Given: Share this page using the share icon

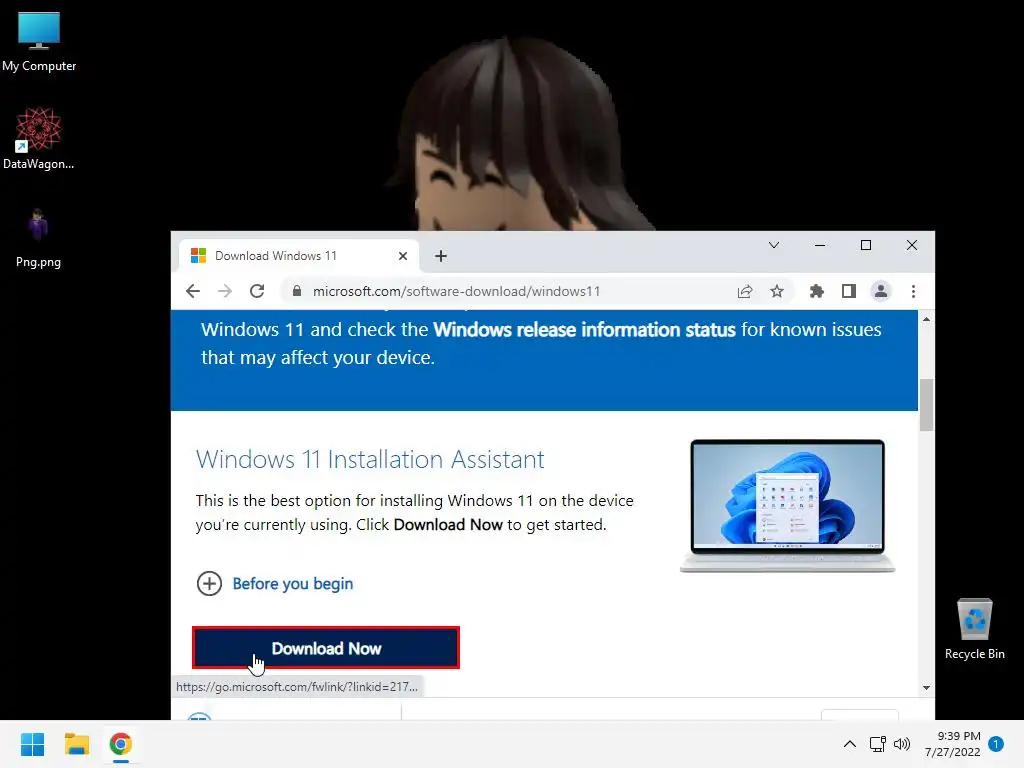Looking at the screenshot, I should pyautogui.click(x=744, y=291).
